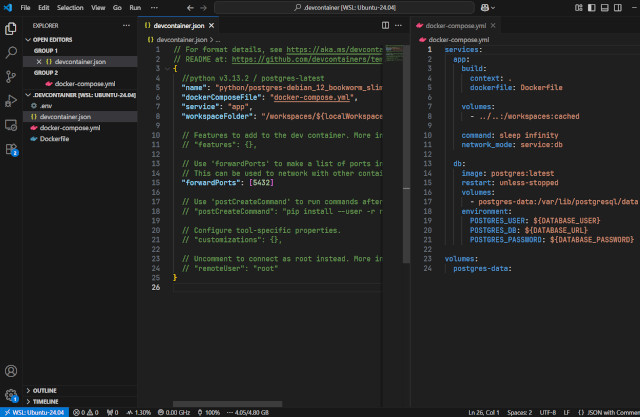This screenshot has width=640, height=417.
Task: Open the Manage gear settings icon
Action: (11, 394)
